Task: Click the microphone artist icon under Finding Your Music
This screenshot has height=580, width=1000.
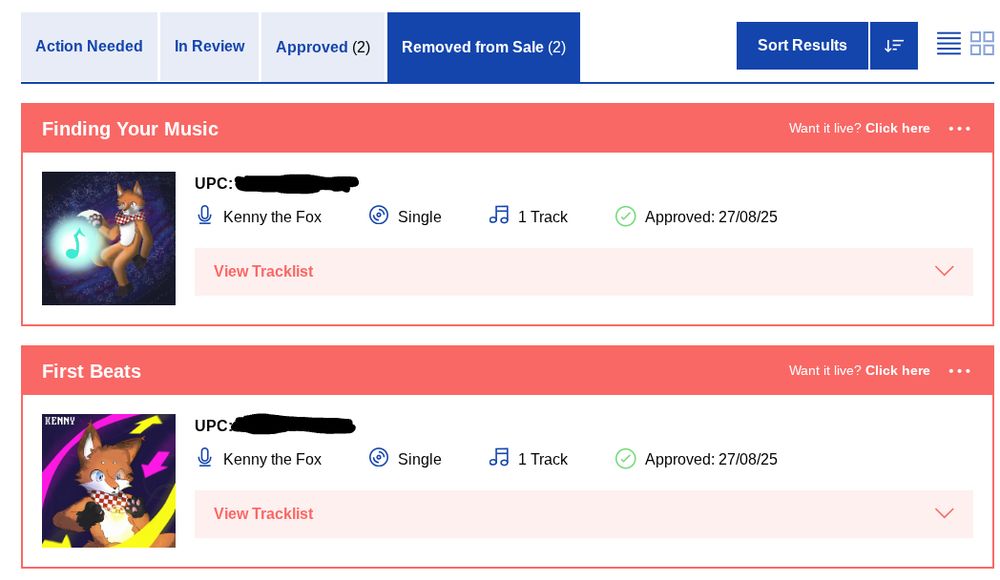Action: (x=205, y=216)
